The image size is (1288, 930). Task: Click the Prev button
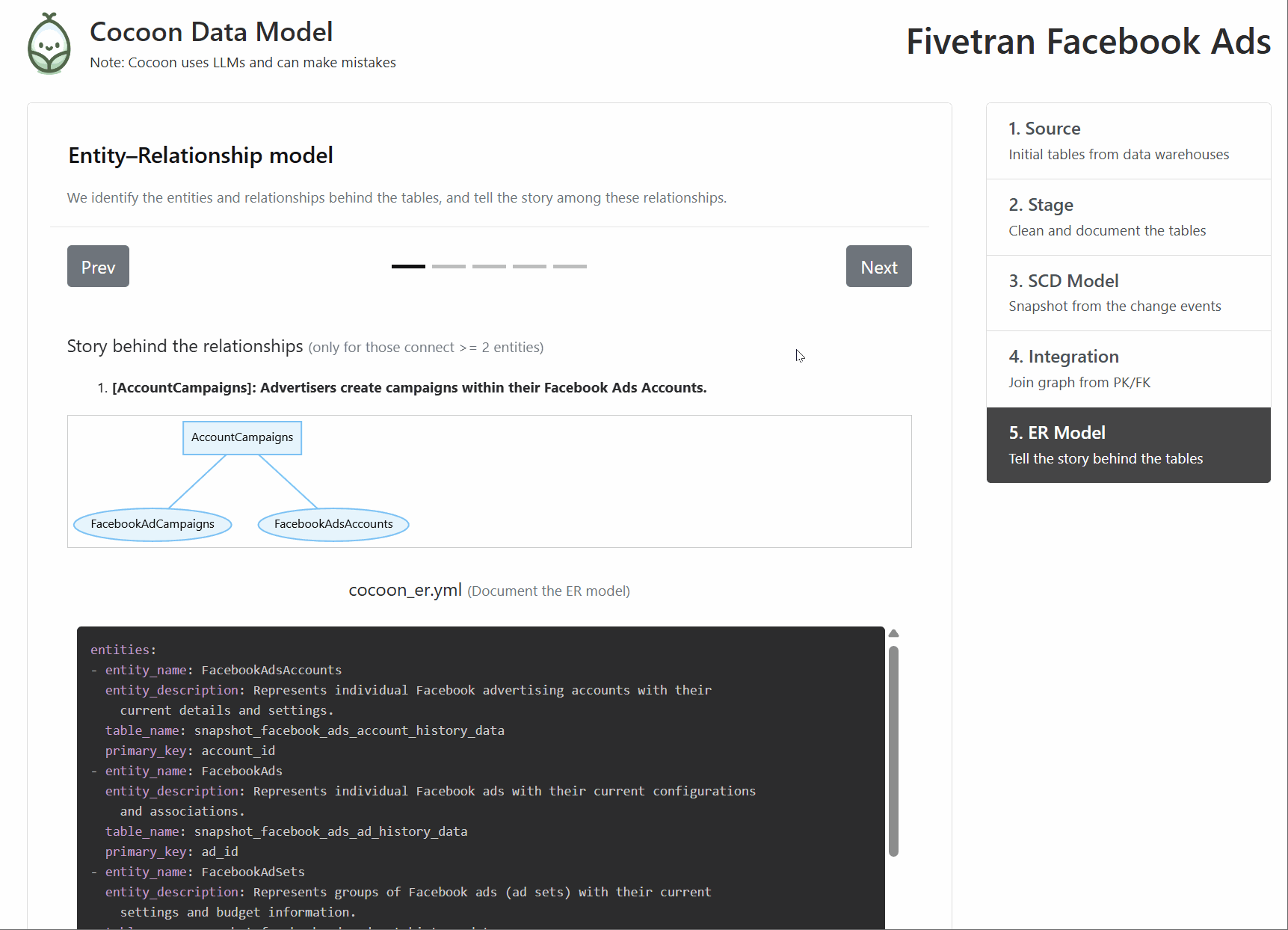point(98,266)
